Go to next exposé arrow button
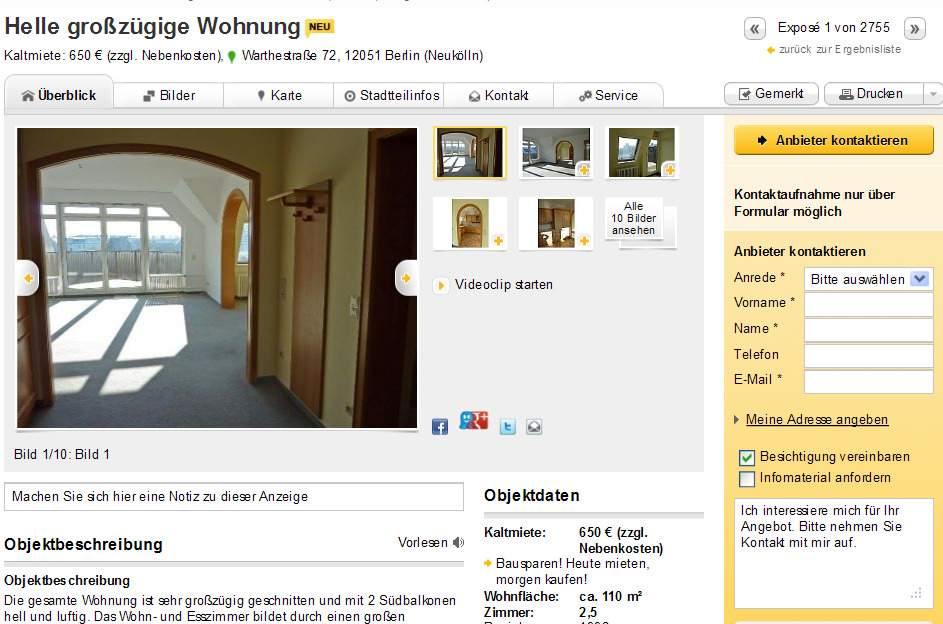Image resolution: width=943 pixels, height=624 pixels. 915,28
